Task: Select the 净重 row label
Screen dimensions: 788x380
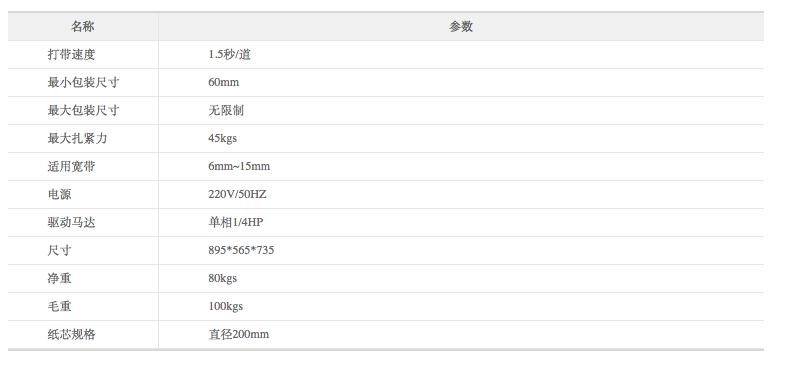Action: point(59,278)
